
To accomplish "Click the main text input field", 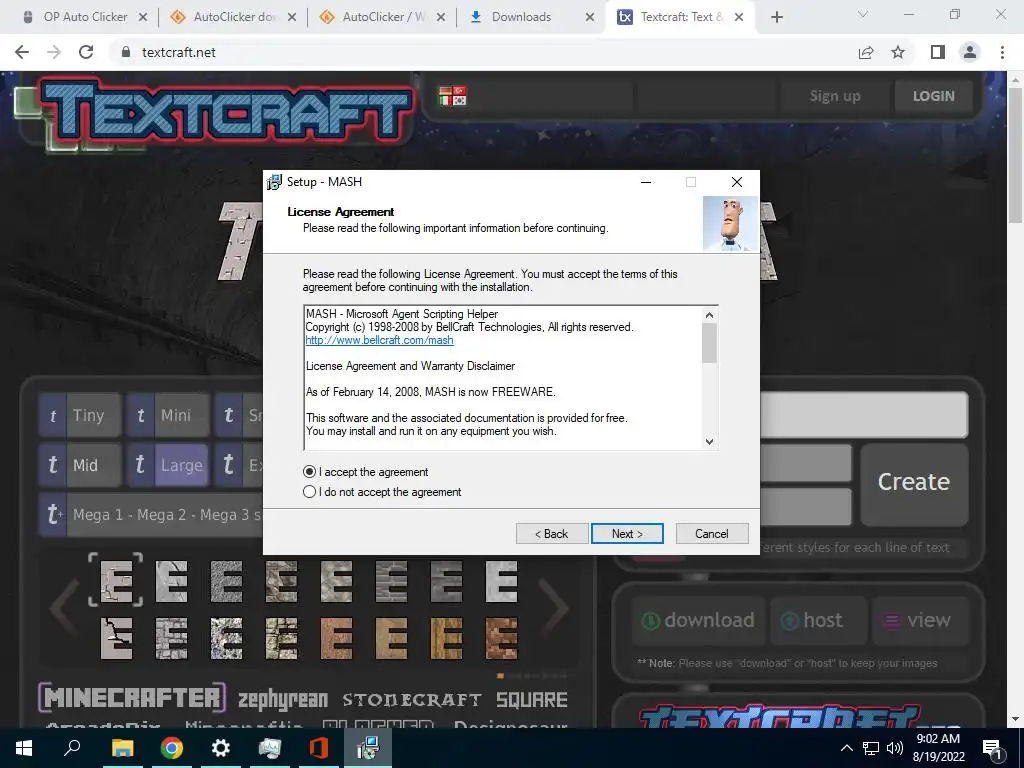I will click(x=863, y=415).
